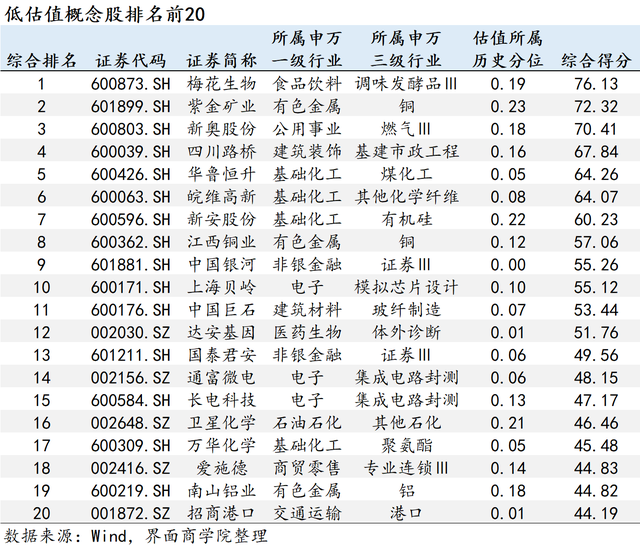The width and height of the screenshot is (640, 546).
Task: Click stock name 南山铝业
Action: [222, 491]
